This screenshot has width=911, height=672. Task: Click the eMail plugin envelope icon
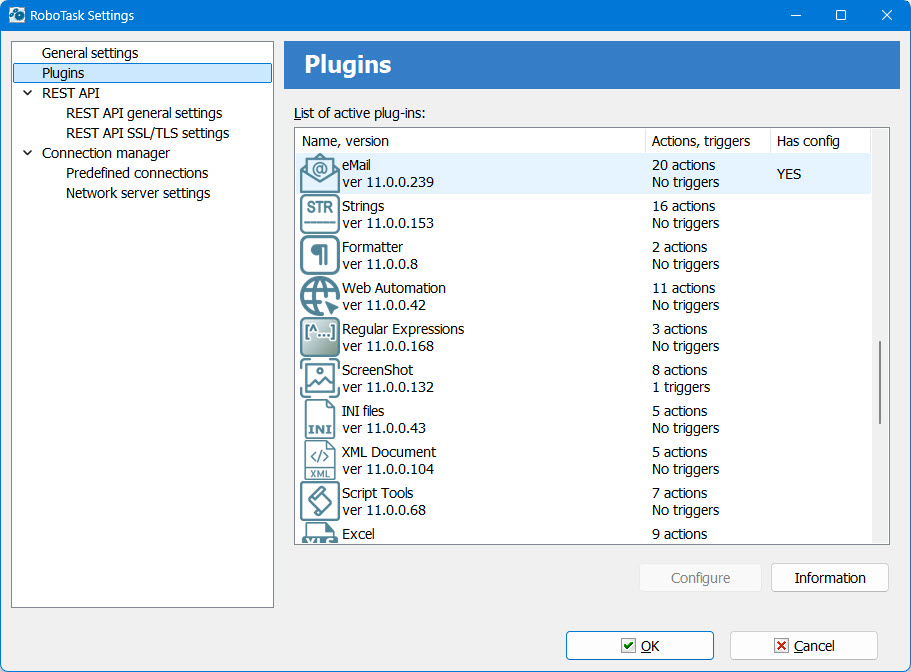(320, 173)
